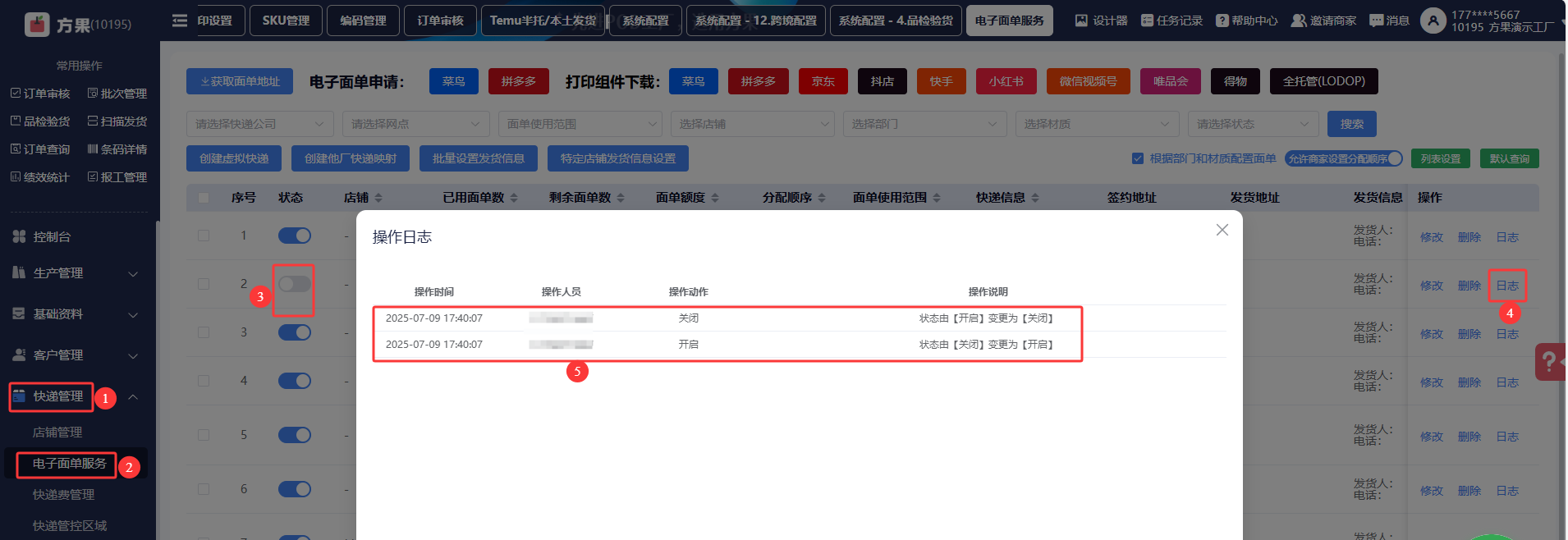Open 订单审核 shortcut in the sidebar
This screenshot has width=1568, height=540.
click(x=40, y=94)
